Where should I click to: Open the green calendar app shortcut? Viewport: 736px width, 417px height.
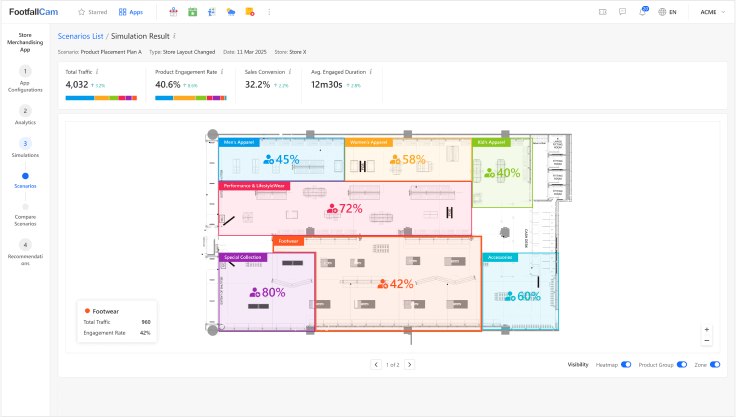point(192,12)
